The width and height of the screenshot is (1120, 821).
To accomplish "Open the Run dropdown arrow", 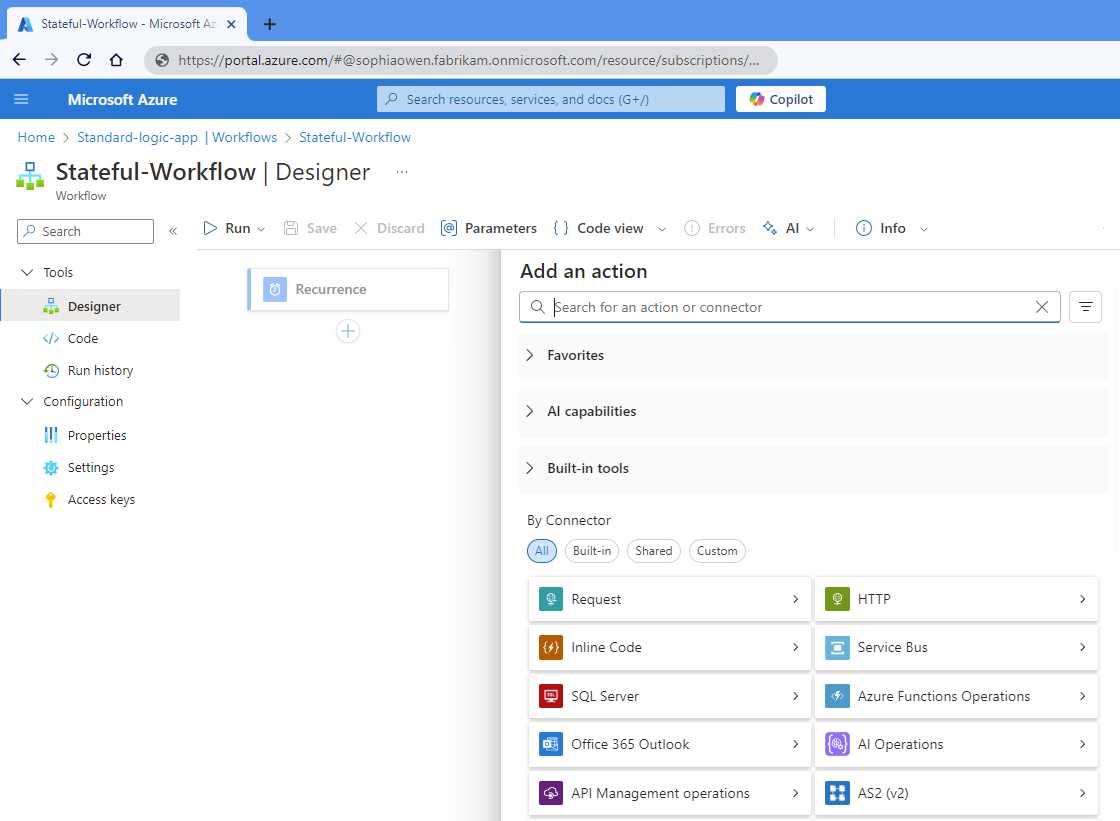I will pyautogui.click(x=261, y=229).
